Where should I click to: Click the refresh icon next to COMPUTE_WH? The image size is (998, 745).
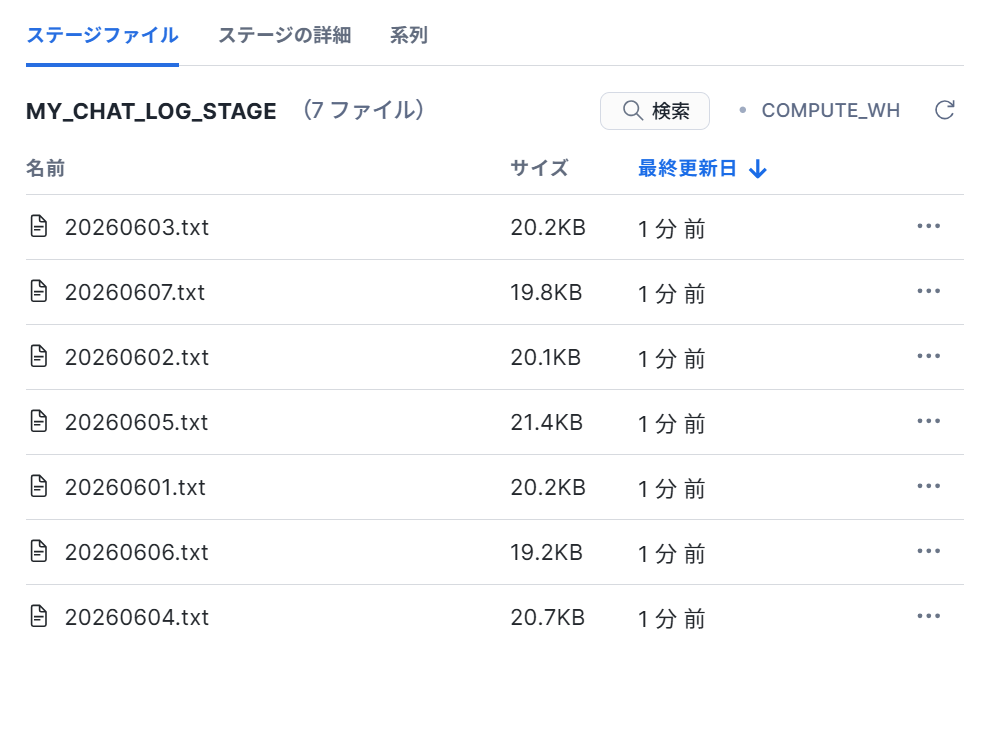(x=945, y=110)
